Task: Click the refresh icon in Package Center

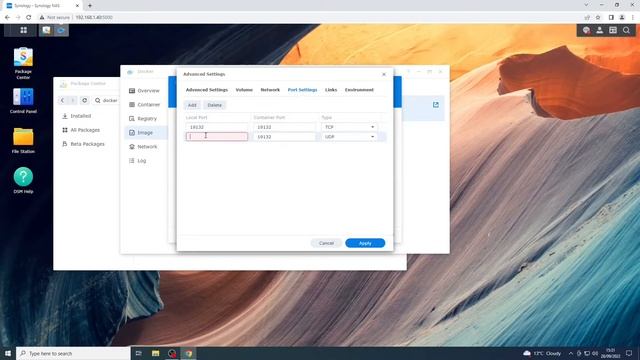Action: point(84,100)
